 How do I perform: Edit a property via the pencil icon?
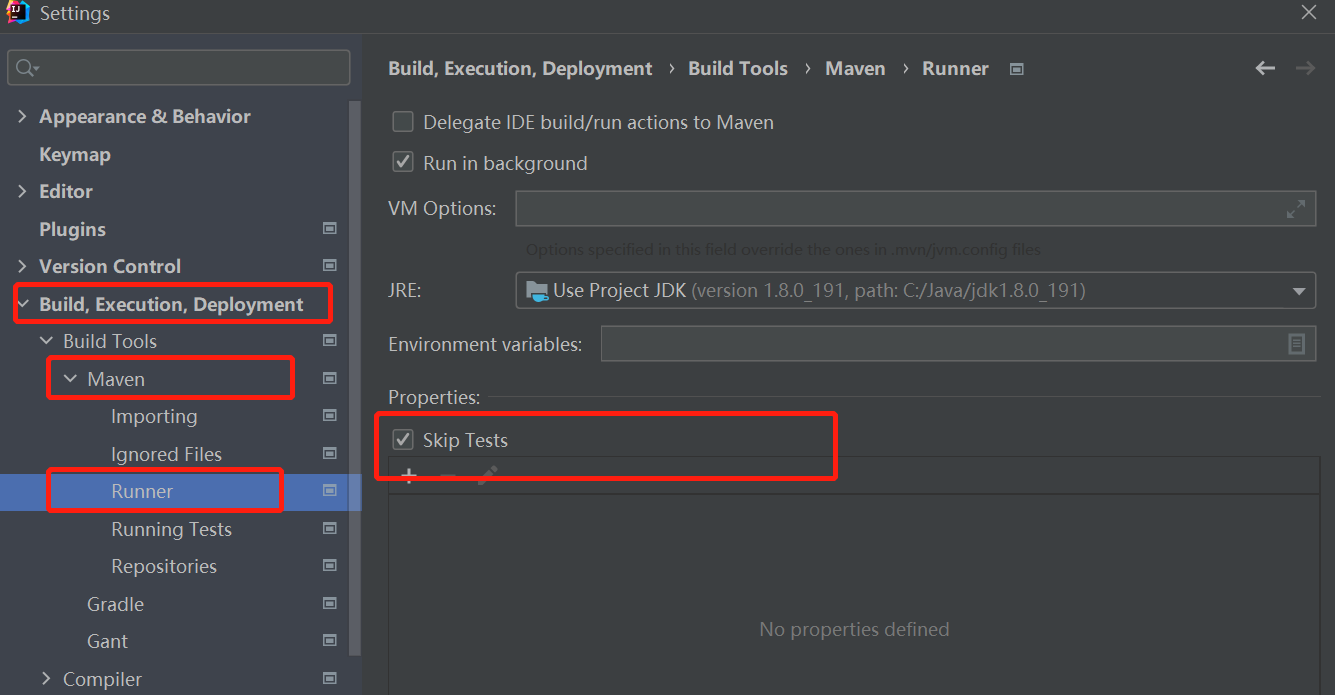point(486,476)
